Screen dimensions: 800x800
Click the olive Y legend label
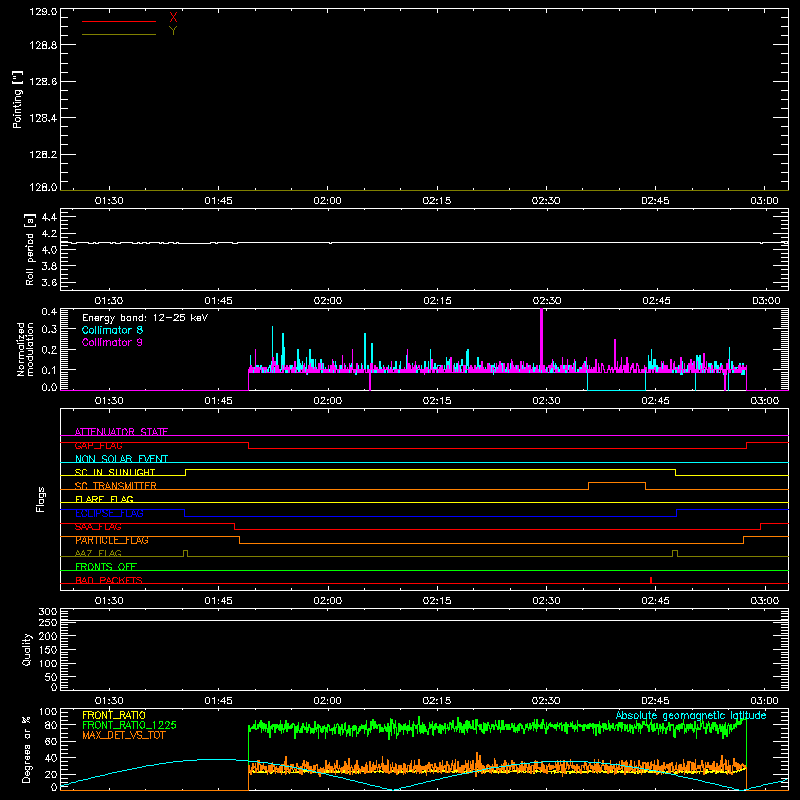(x=173, y=31)
